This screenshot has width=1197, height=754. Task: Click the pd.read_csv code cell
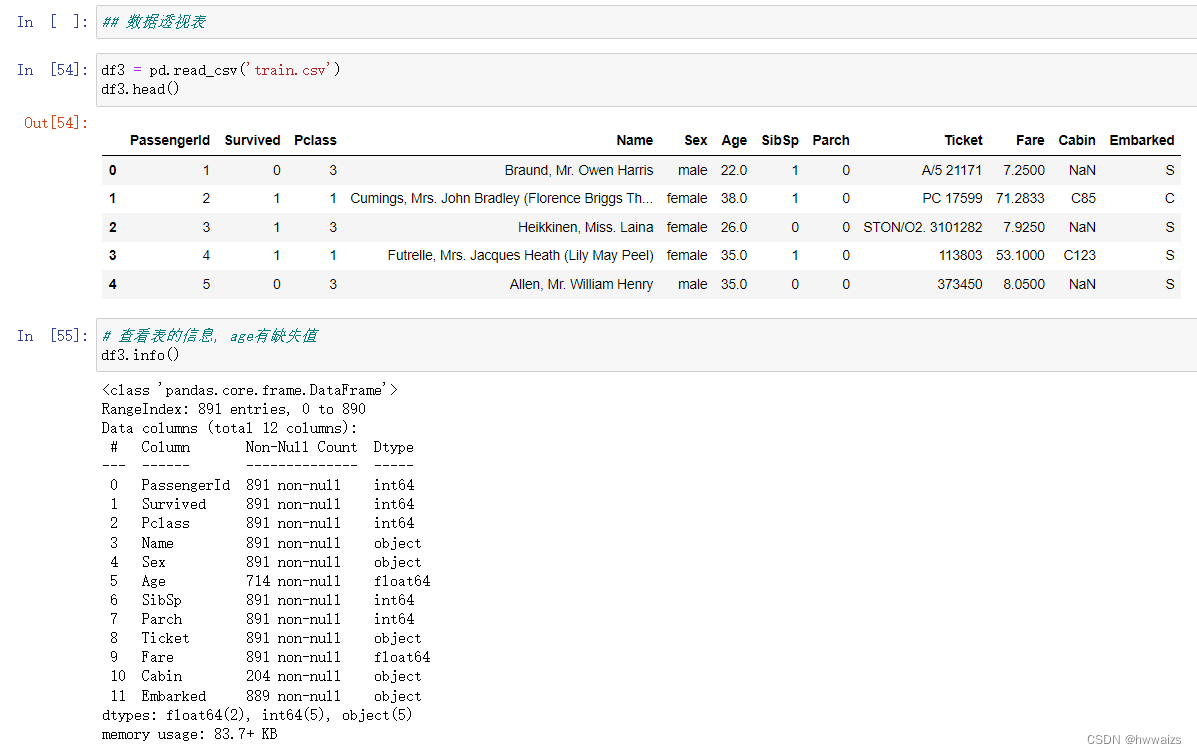pyautogui.click(x=646, y=79)
